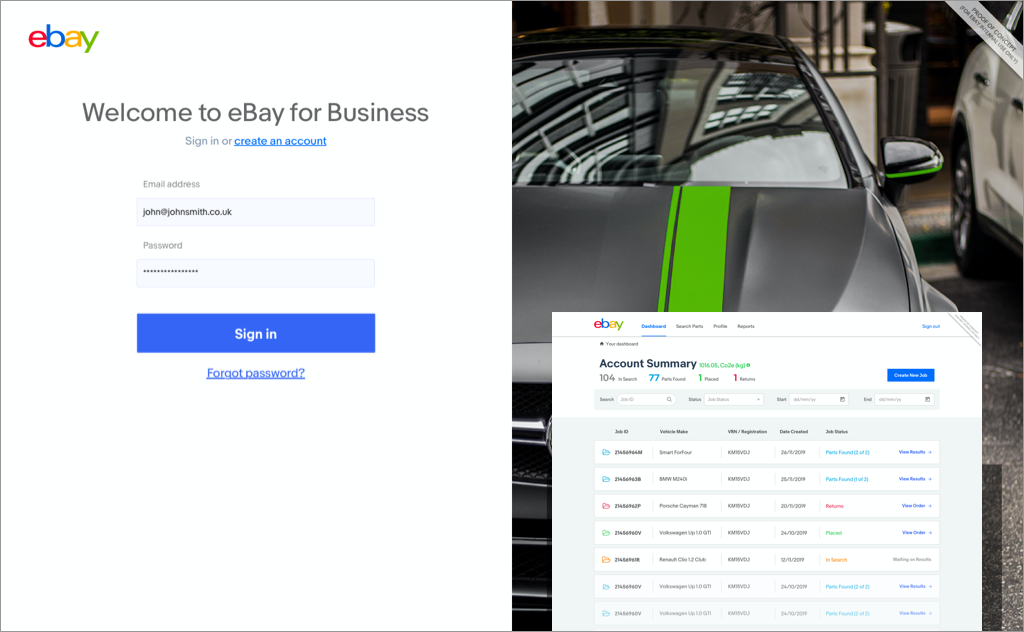Follow the create an account link

(x=280, y=141)
